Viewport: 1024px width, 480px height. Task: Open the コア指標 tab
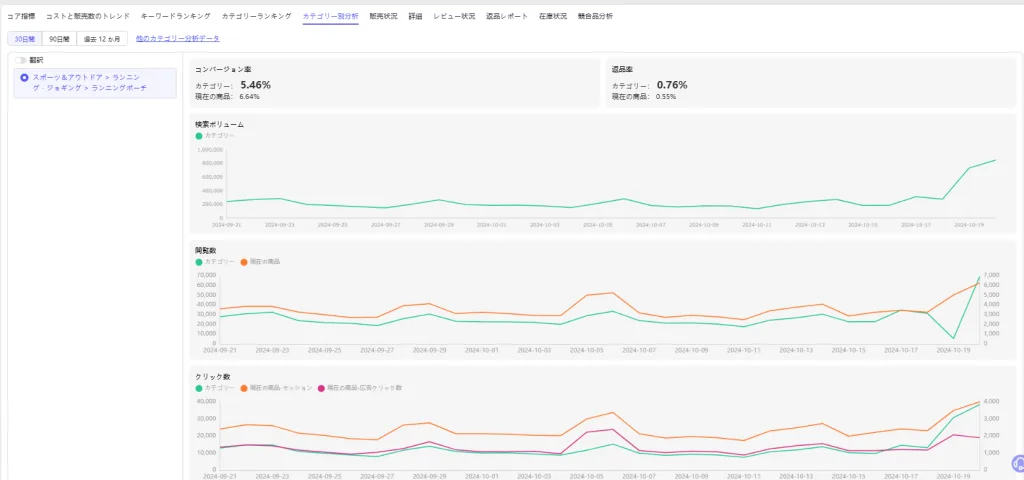[x=21, y=16]
